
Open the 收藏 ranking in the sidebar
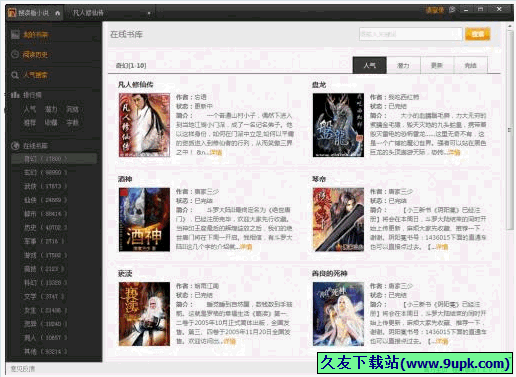[51, 123]
